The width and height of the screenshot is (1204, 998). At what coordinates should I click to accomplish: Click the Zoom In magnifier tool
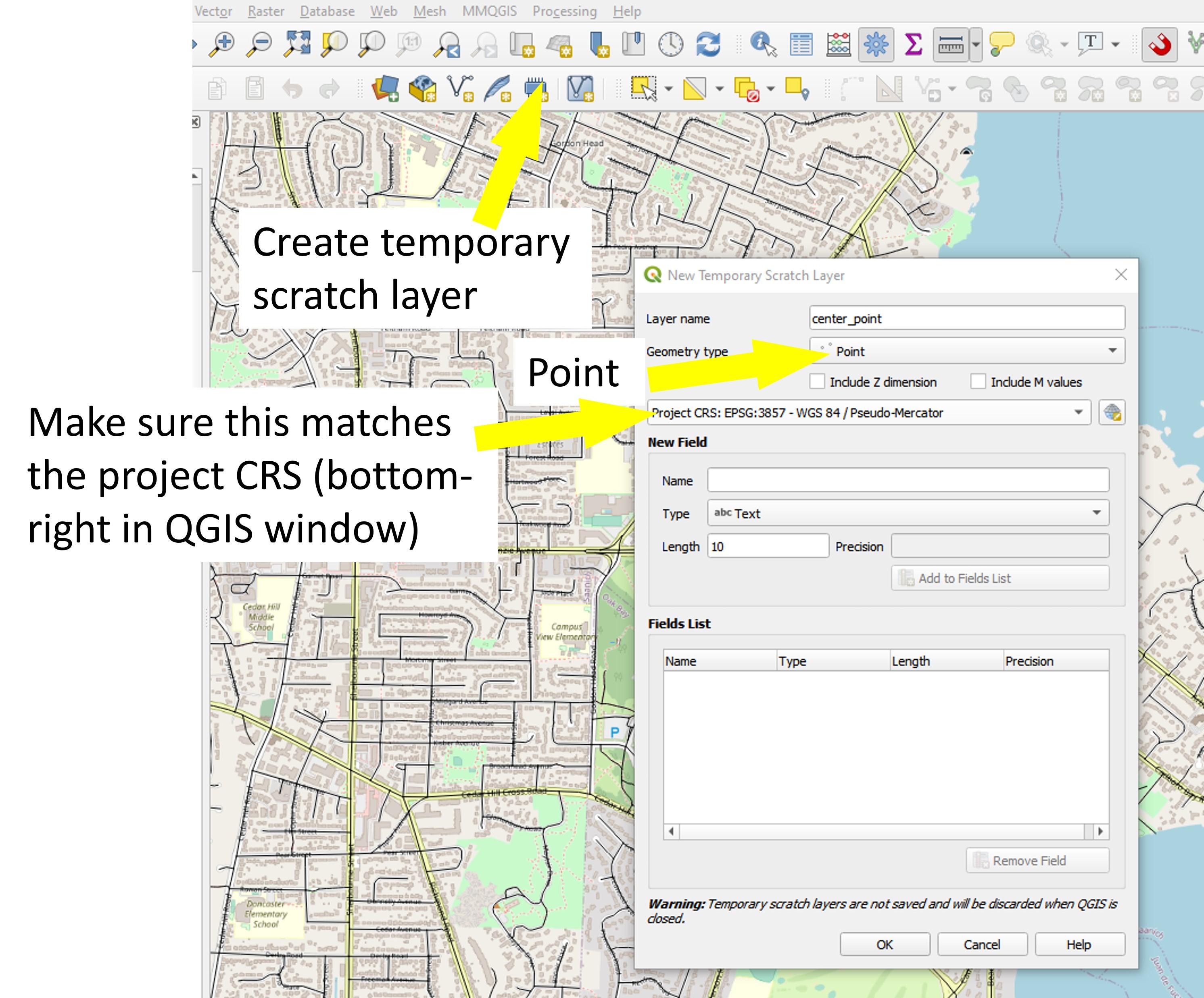(222, 44)
